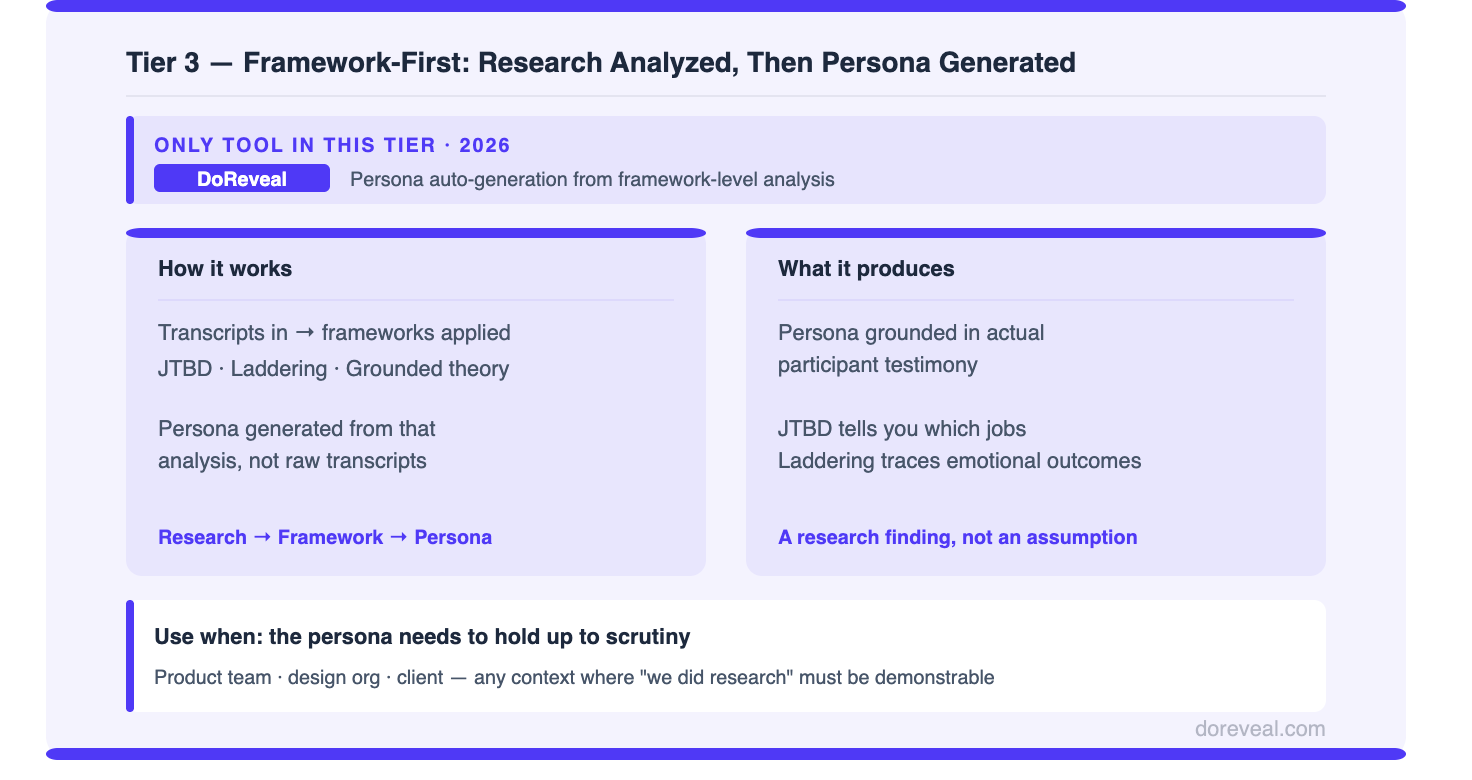Click 'Persona generated from that analysis' paragraph

[x=297, y=445]
